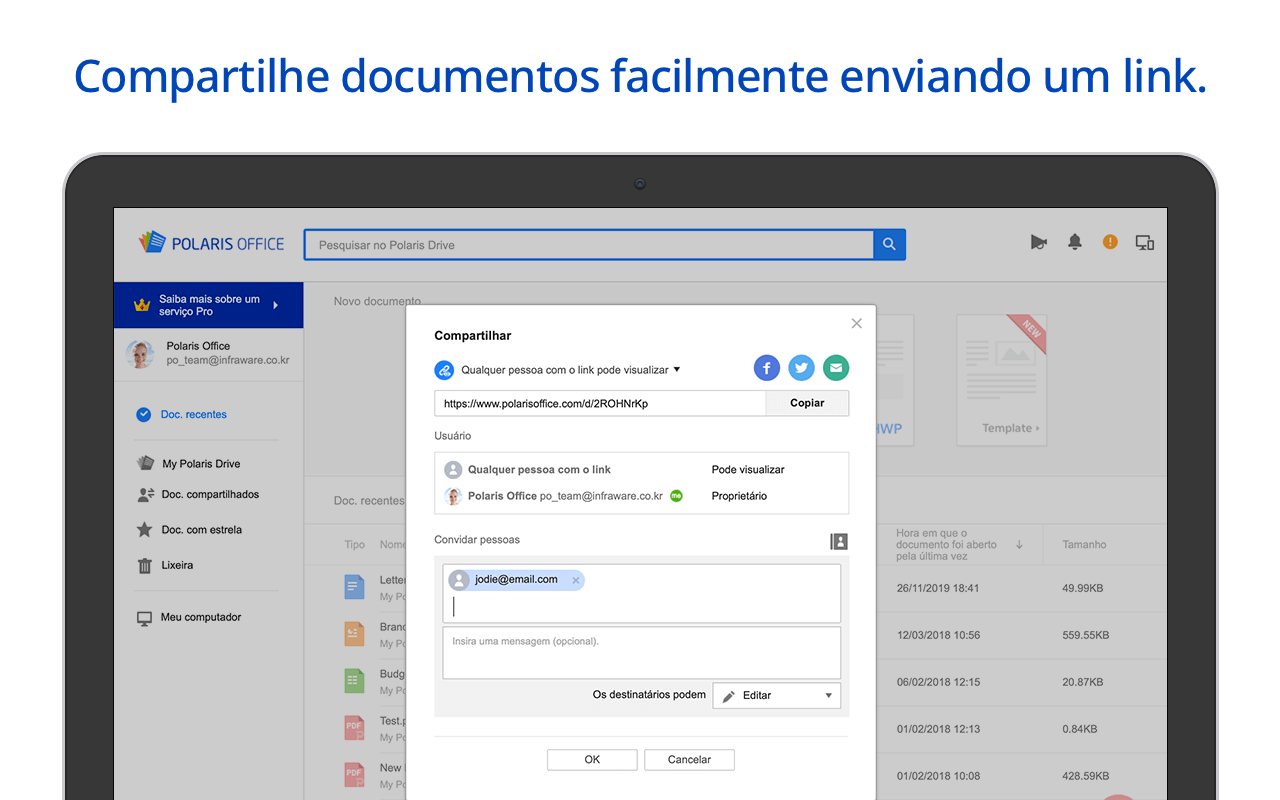Click the Cancelar button

coord(689,760)
